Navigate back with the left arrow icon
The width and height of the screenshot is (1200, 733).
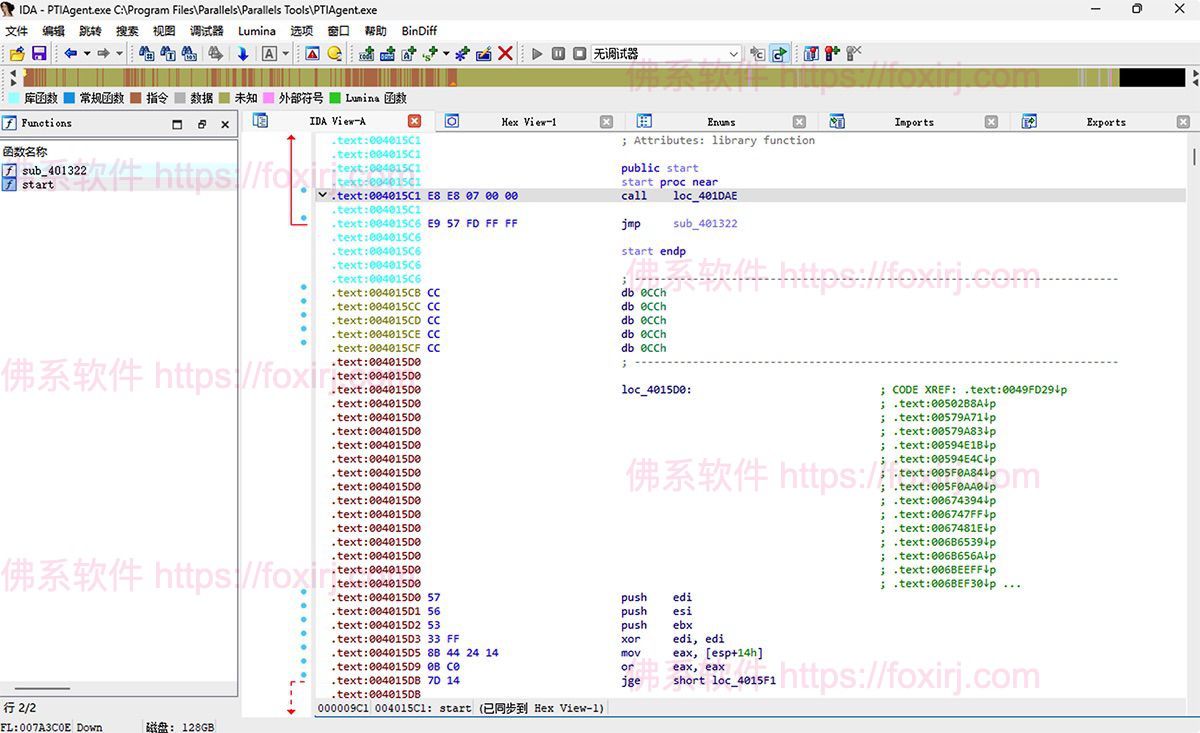pyautogui.click(x=70, y=53)
